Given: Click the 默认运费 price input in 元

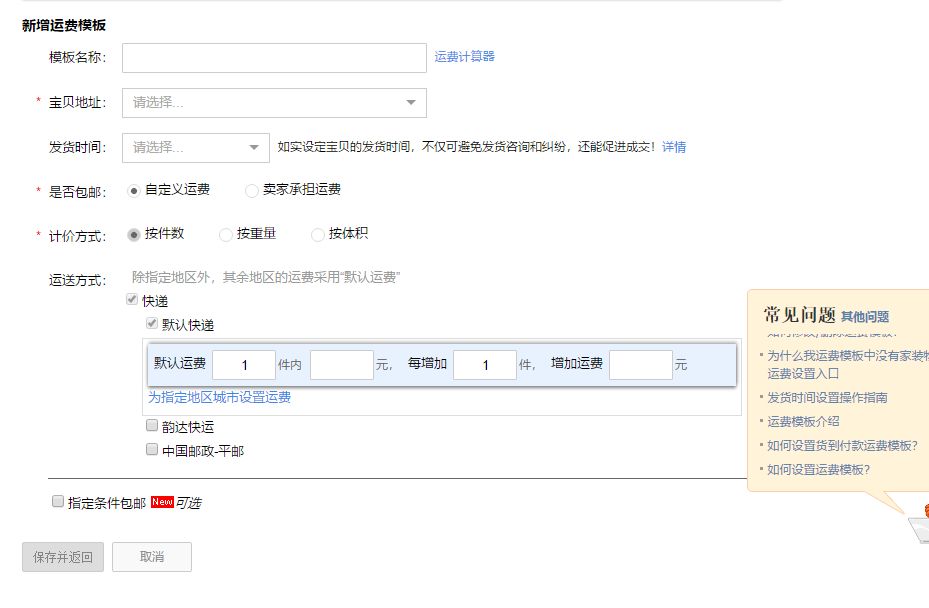Looking at the screenshot, I should [x=341, y=365].
